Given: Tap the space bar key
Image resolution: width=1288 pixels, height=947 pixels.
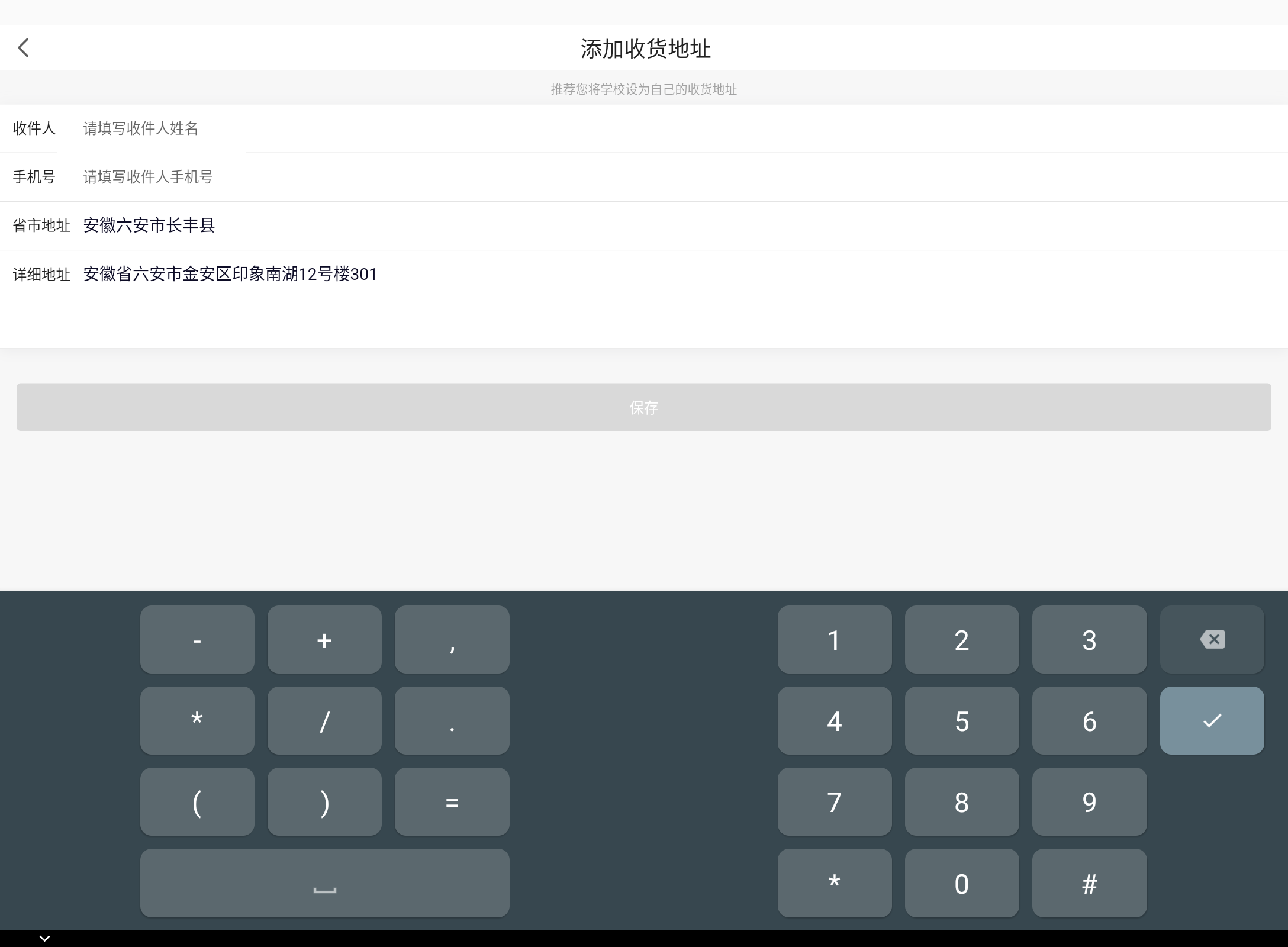Looking at the screenshot, I should [324, 883].
